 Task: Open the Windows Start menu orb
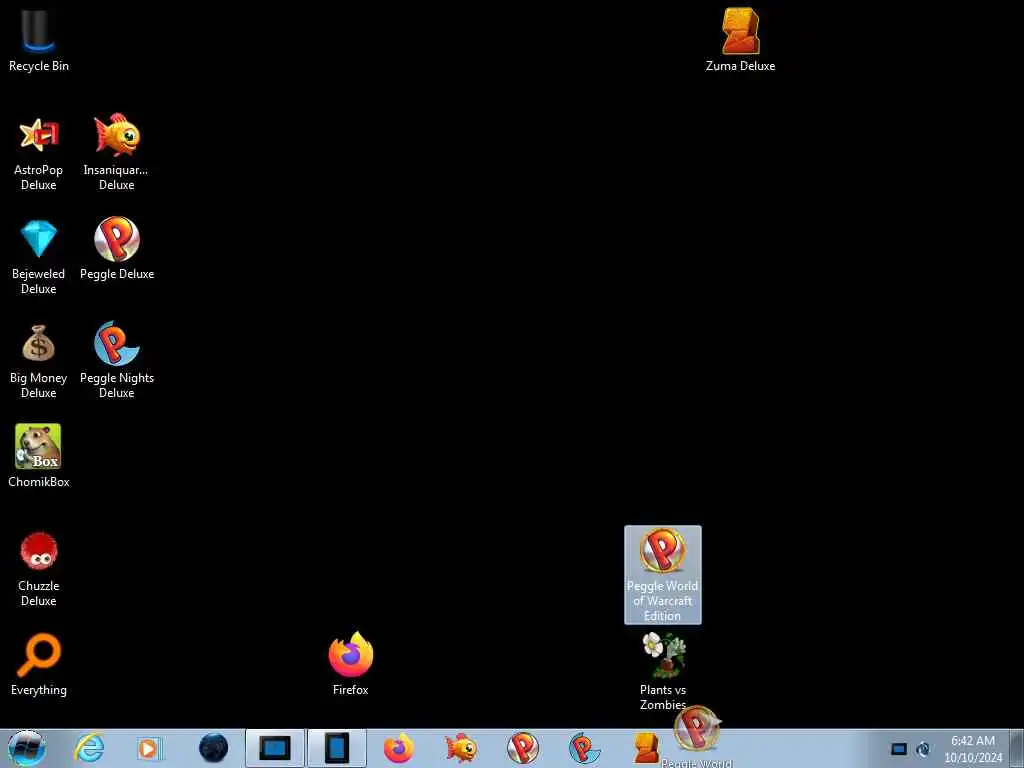click(x=27, y=748)
